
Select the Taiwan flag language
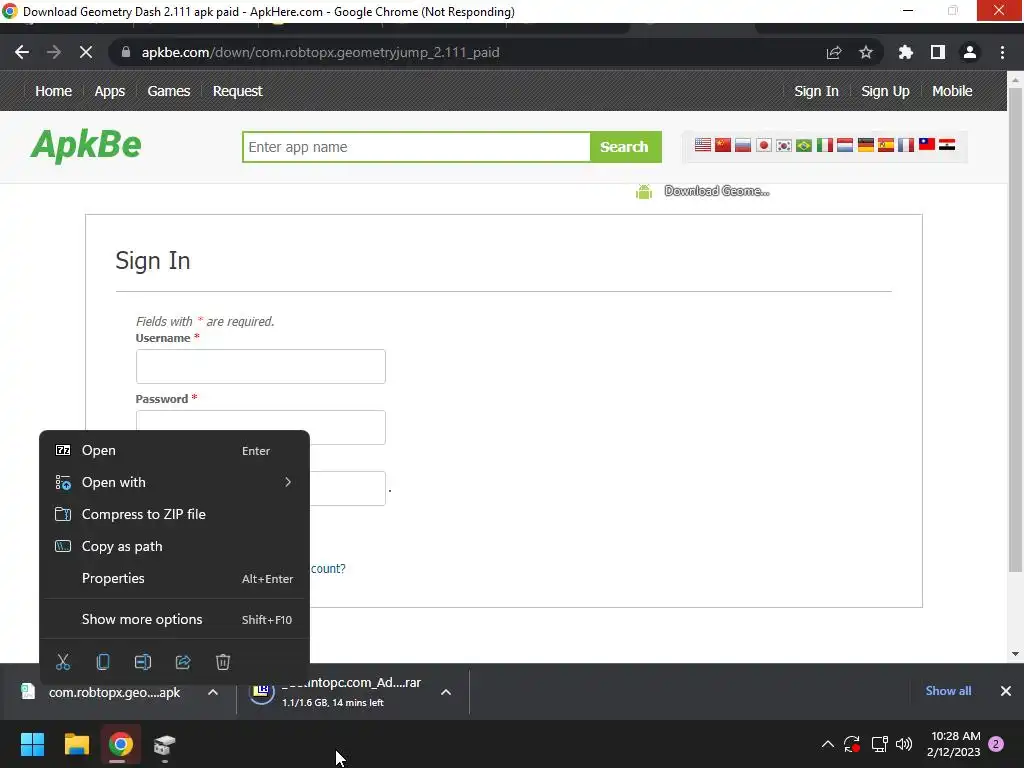click(927, 145)
